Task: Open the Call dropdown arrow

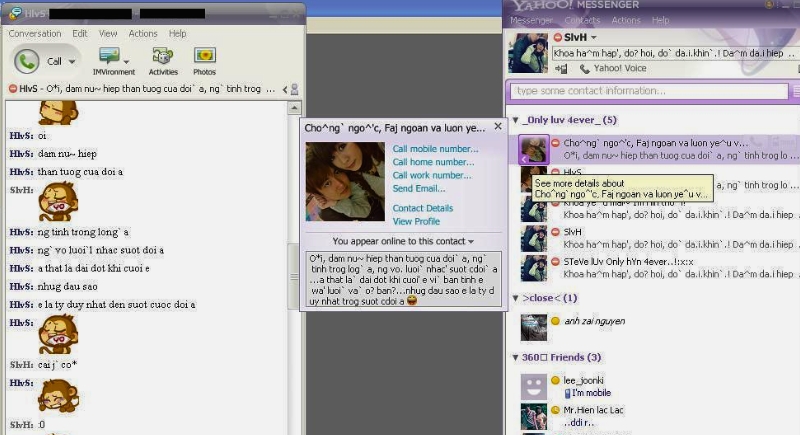Action: [72, 61]
